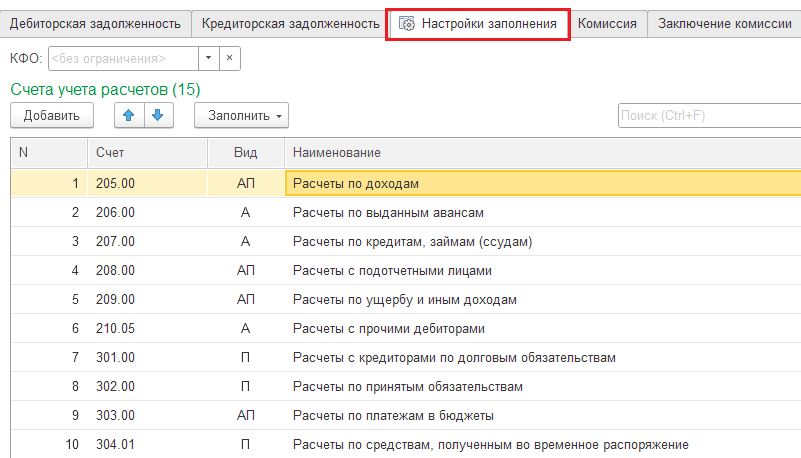Viewport: 801px width, 458px height.
Task: Click the Добавить button
Action: point(52,115)
